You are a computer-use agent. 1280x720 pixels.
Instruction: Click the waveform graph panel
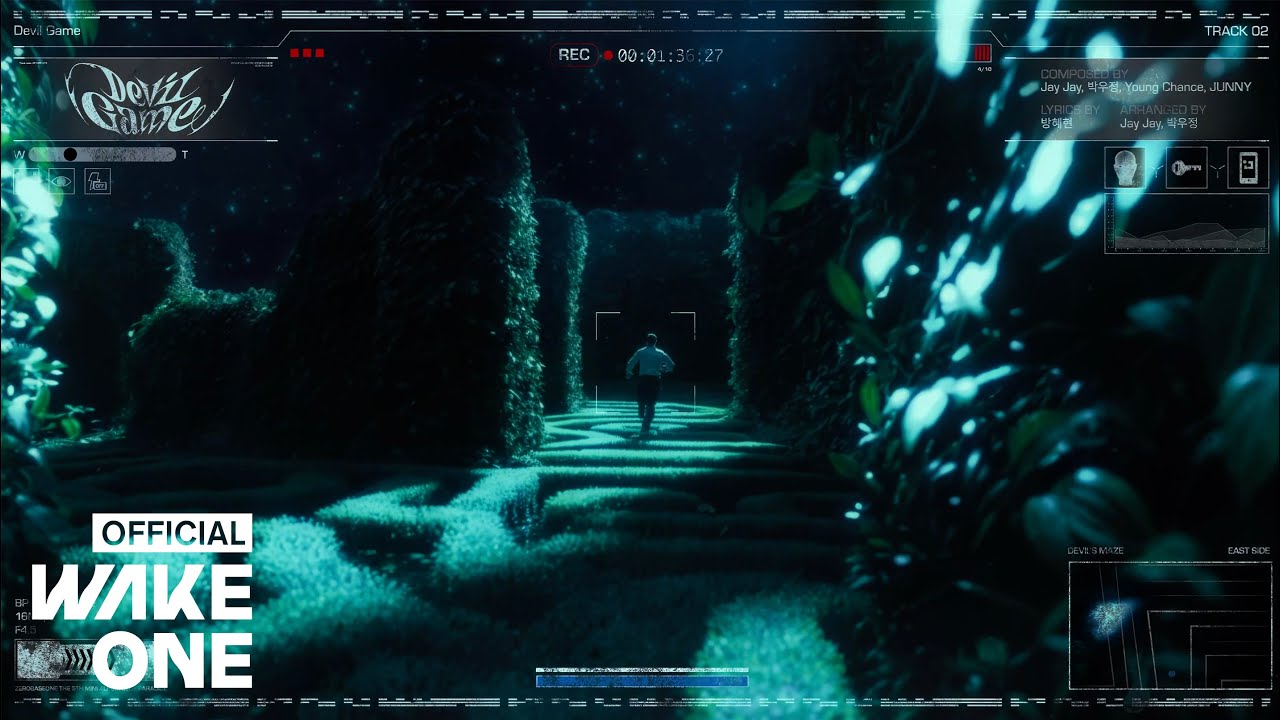1186,223
